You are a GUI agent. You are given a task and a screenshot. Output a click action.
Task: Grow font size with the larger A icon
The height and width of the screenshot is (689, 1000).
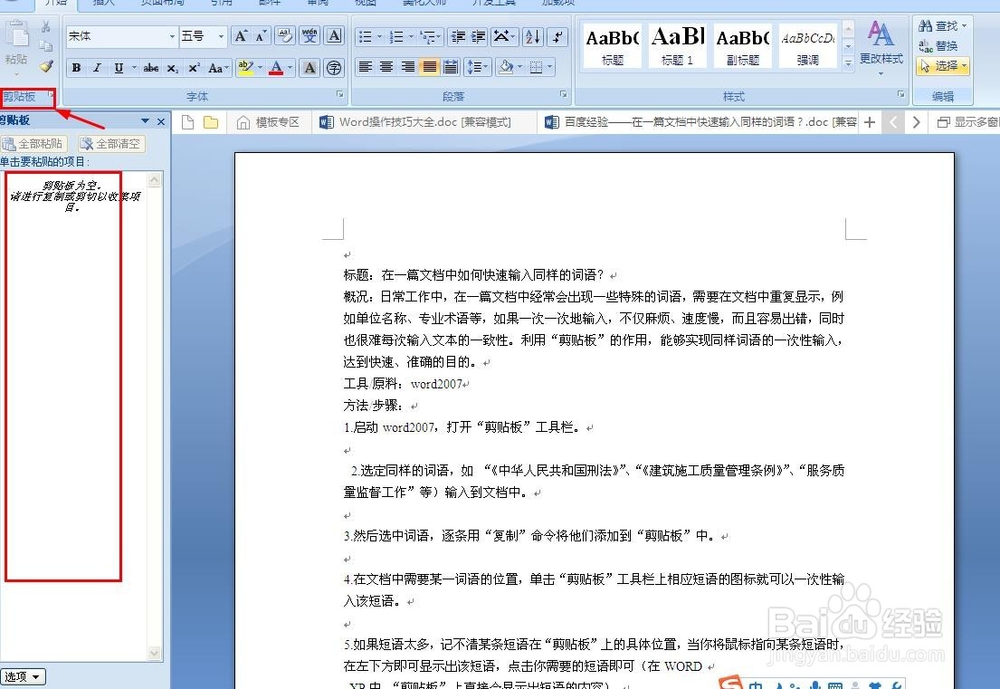[x=240, y=36]
